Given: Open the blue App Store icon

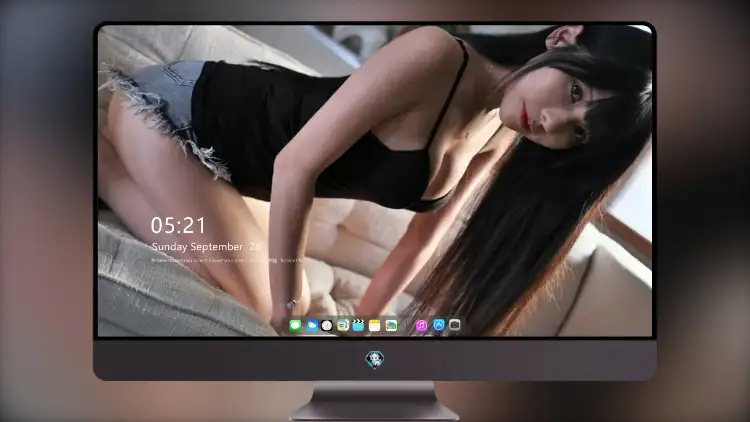Looking at the screenshot, I should coord(439,325).
